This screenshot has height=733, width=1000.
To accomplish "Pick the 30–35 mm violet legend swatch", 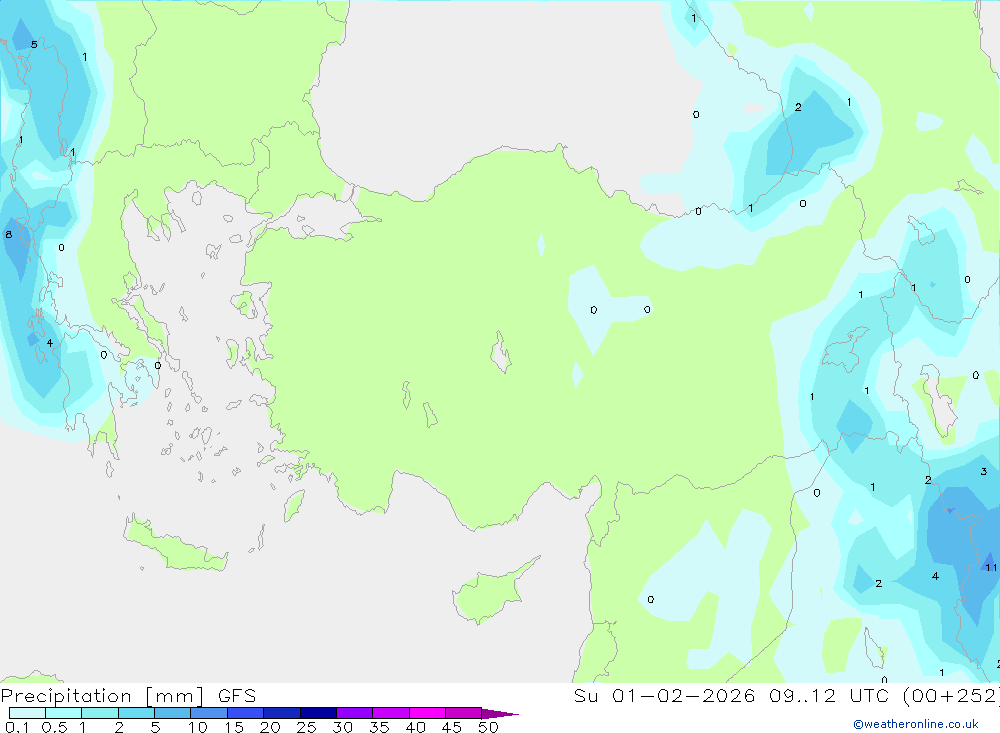I will pyautogui.click(x=355, y=713).
